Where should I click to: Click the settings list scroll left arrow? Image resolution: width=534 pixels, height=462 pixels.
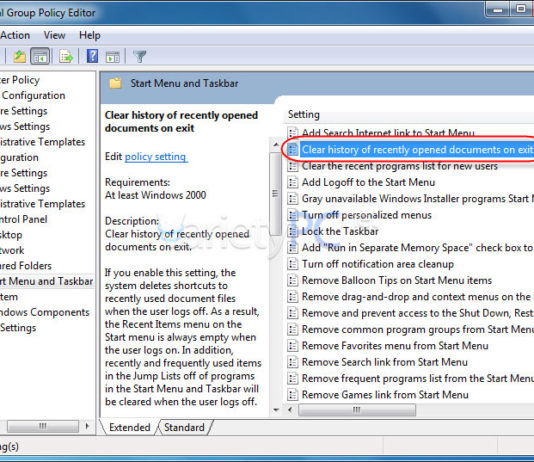point(290,410)
